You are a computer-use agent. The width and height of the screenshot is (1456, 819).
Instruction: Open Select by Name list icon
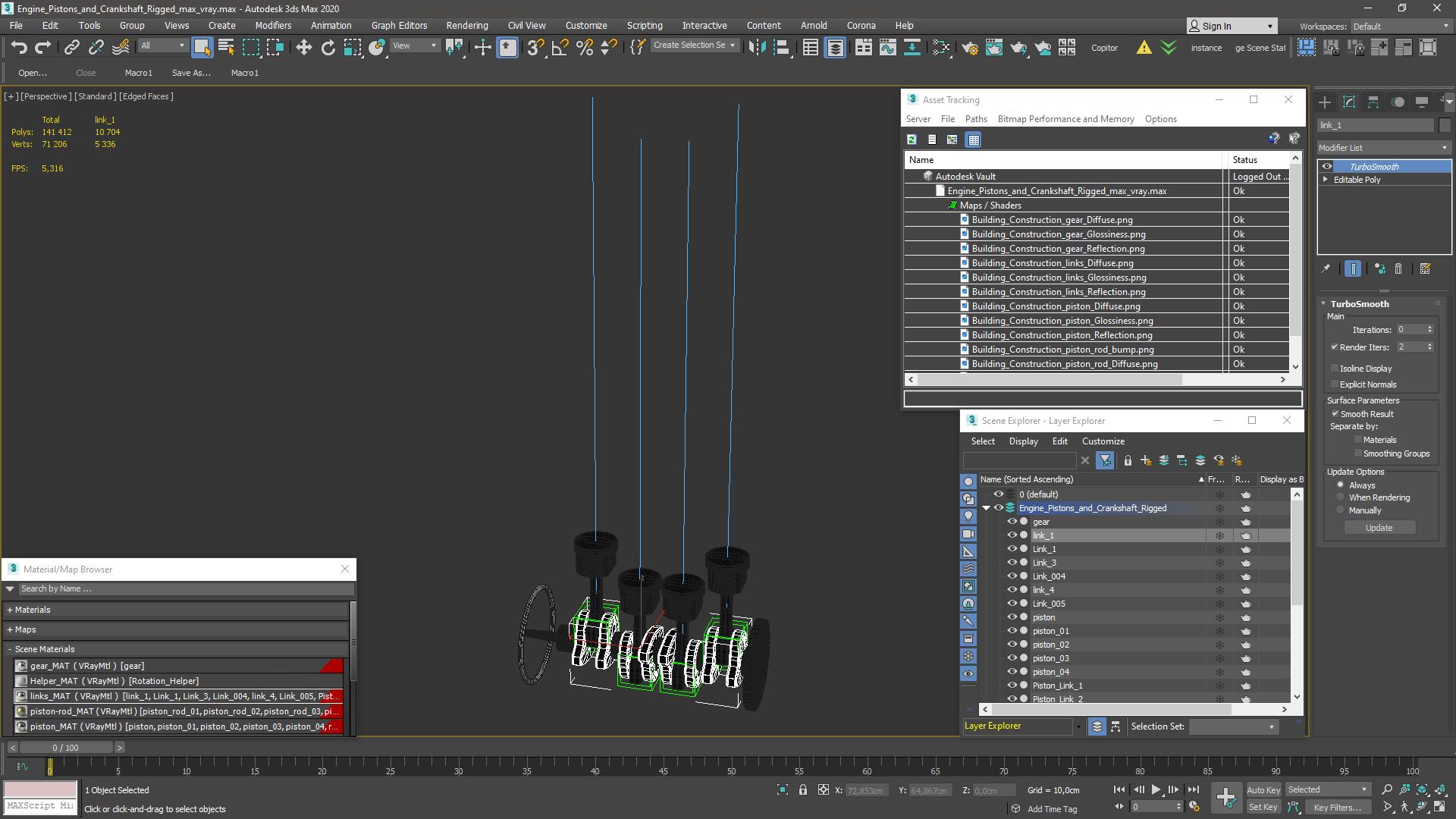click(x=226, y=47)
